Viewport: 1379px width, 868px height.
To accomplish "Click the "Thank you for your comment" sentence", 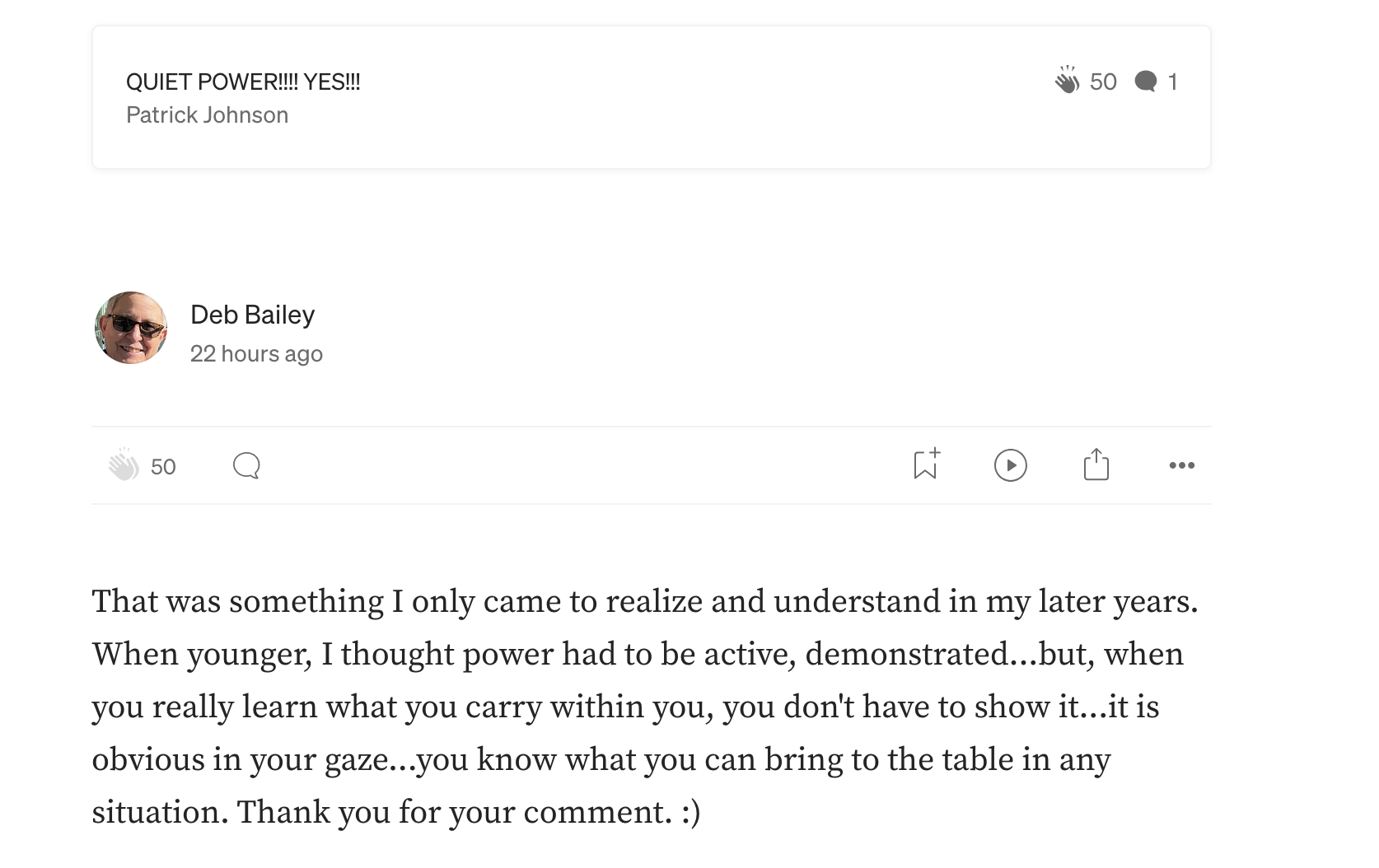I will tap(453, 812).
